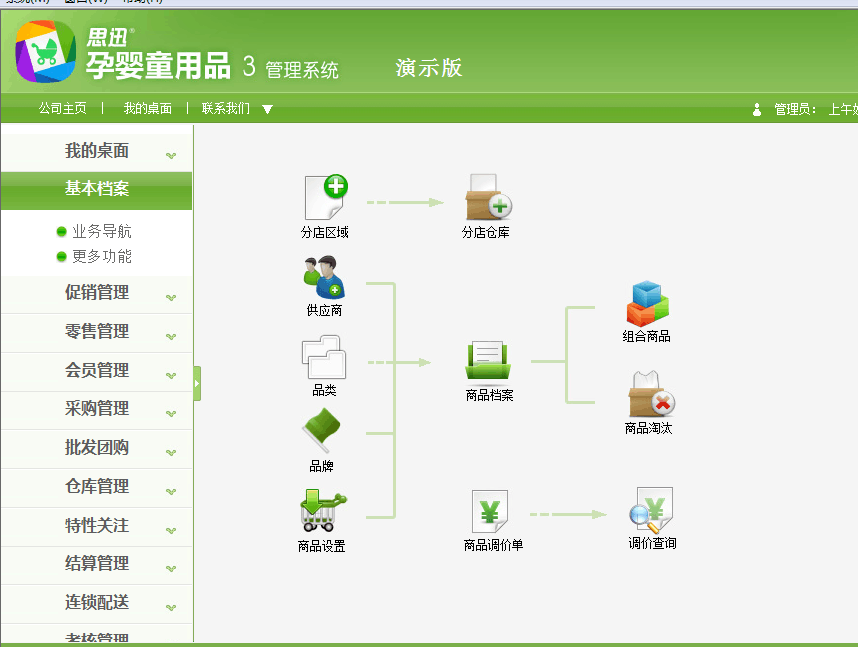The height and width of the screenshot is (647, 858).
Task: Go to 公司主页 link
Action: [x=62, y=108]
